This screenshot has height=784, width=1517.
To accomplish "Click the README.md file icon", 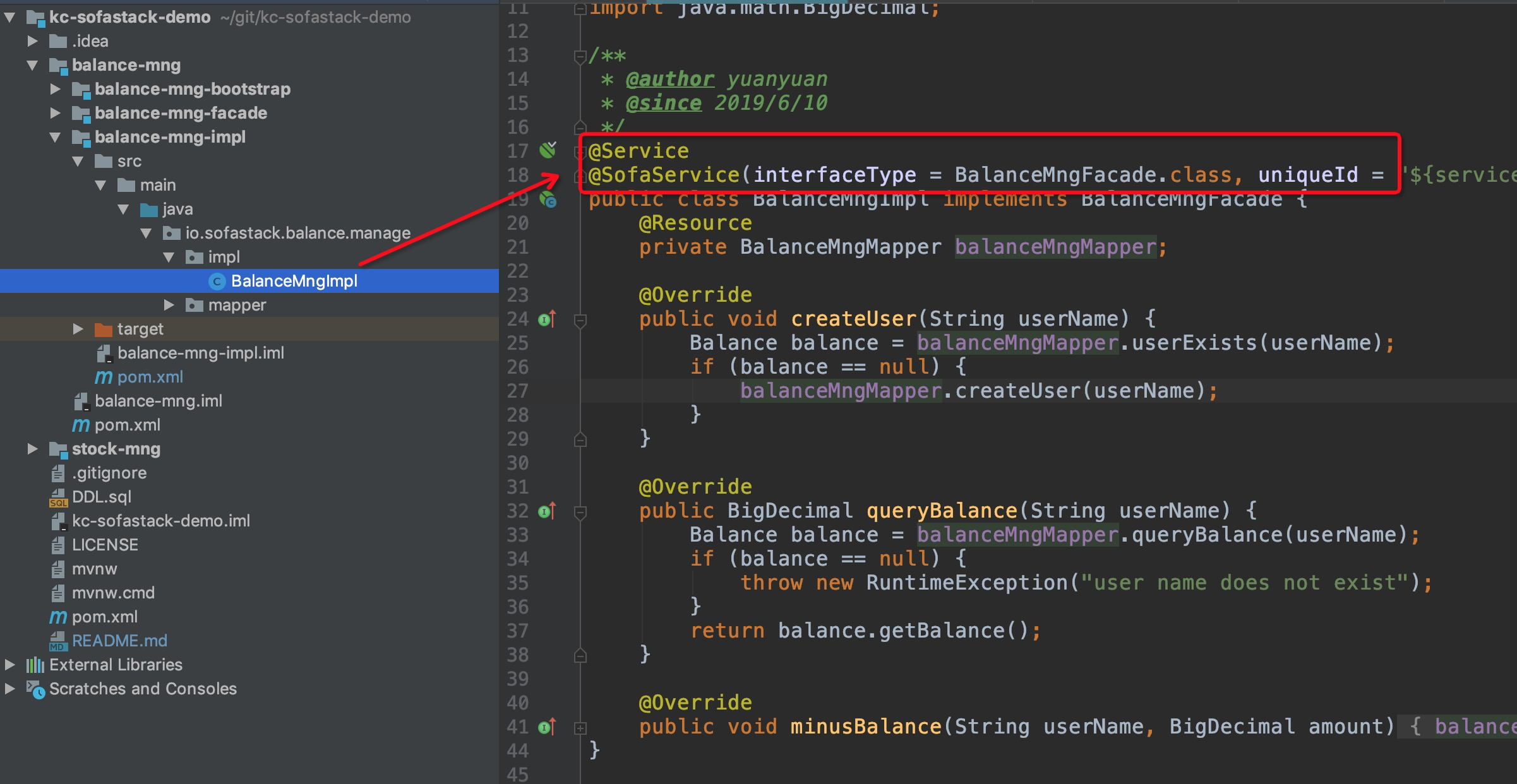I will click(58, 641).
